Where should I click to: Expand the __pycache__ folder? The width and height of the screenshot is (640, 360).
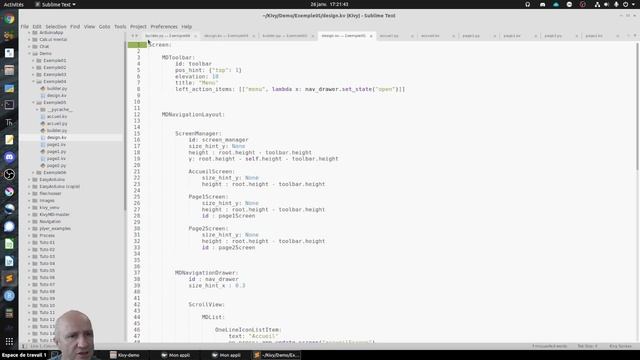click(37, 109)
